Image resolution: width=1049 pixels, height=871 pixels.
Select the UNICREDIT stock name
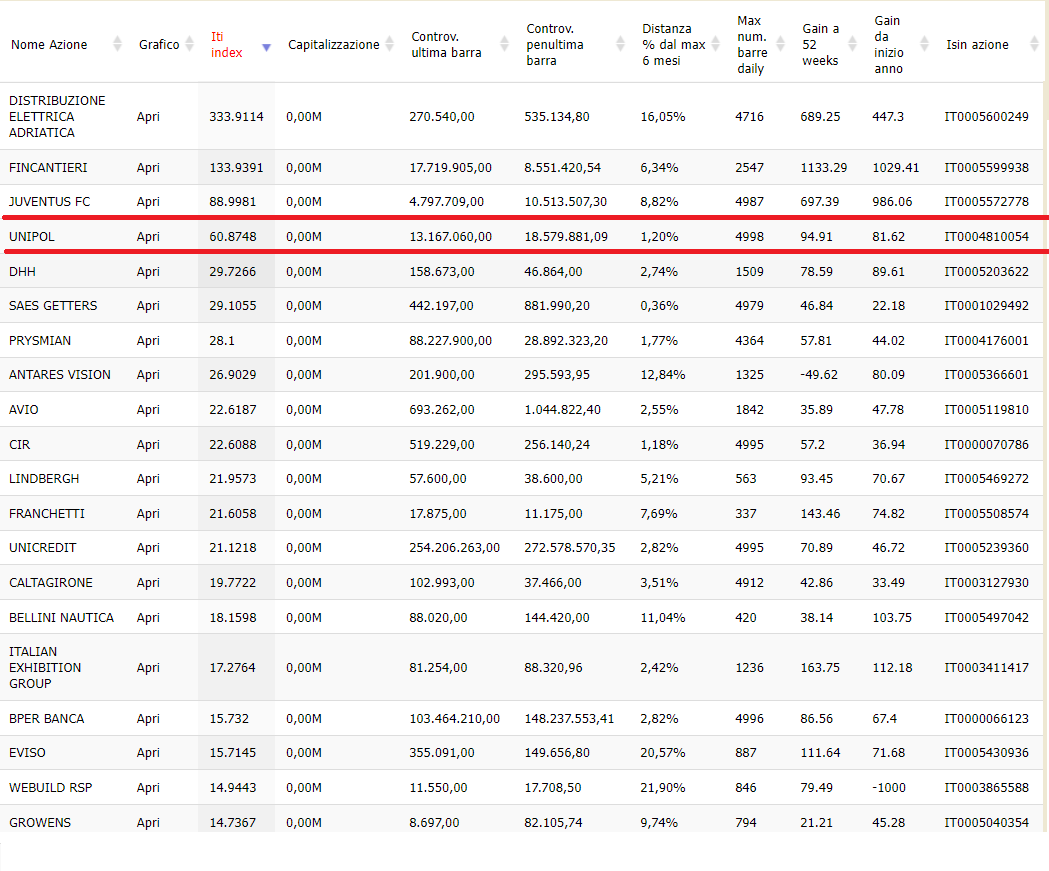tap(43, 547)
